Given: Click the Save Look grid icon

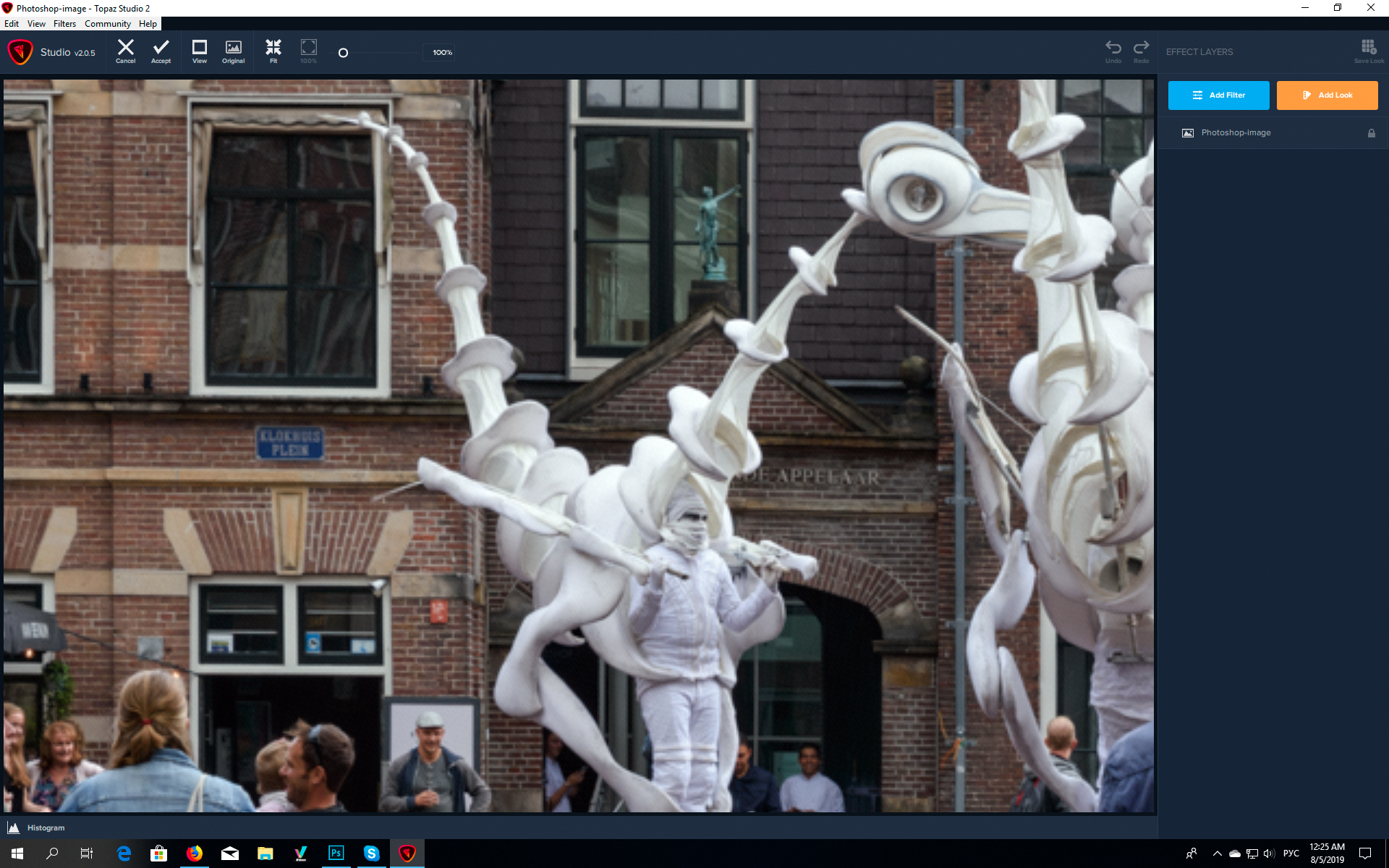Looking at the screenshot, I should pos(1368,50).
